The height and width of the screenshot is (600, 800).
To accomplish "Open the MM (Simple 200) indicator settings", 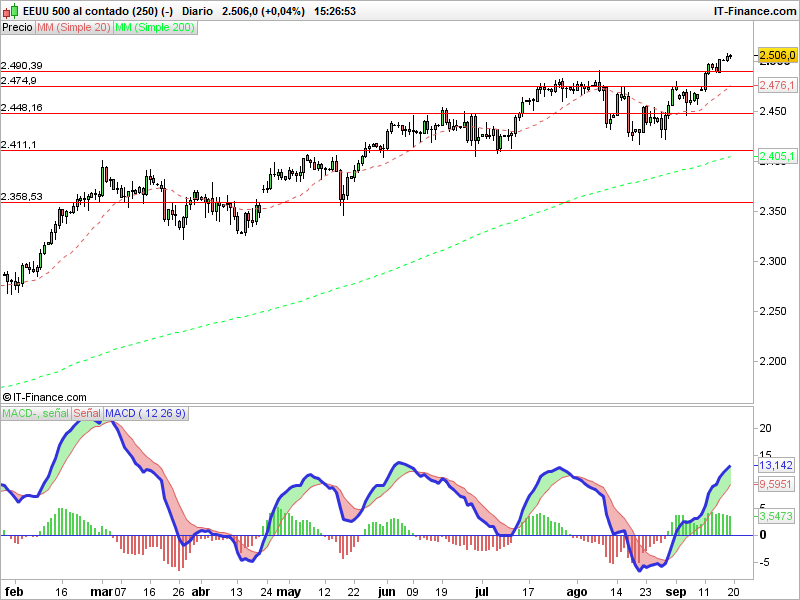I will [x=155, y=28].
